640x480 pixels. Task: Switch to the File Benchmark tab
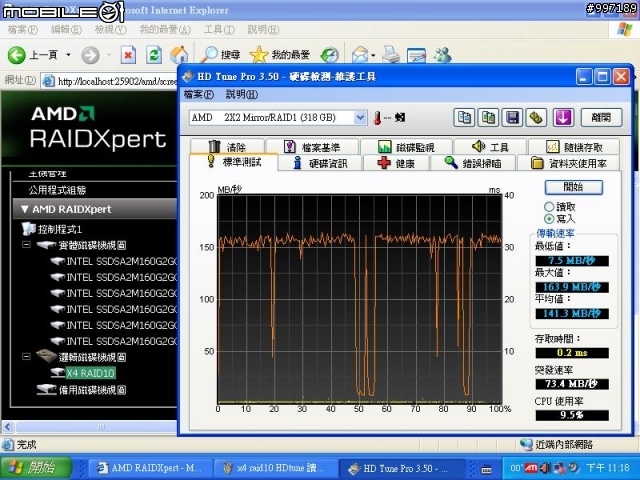[312, 147]
